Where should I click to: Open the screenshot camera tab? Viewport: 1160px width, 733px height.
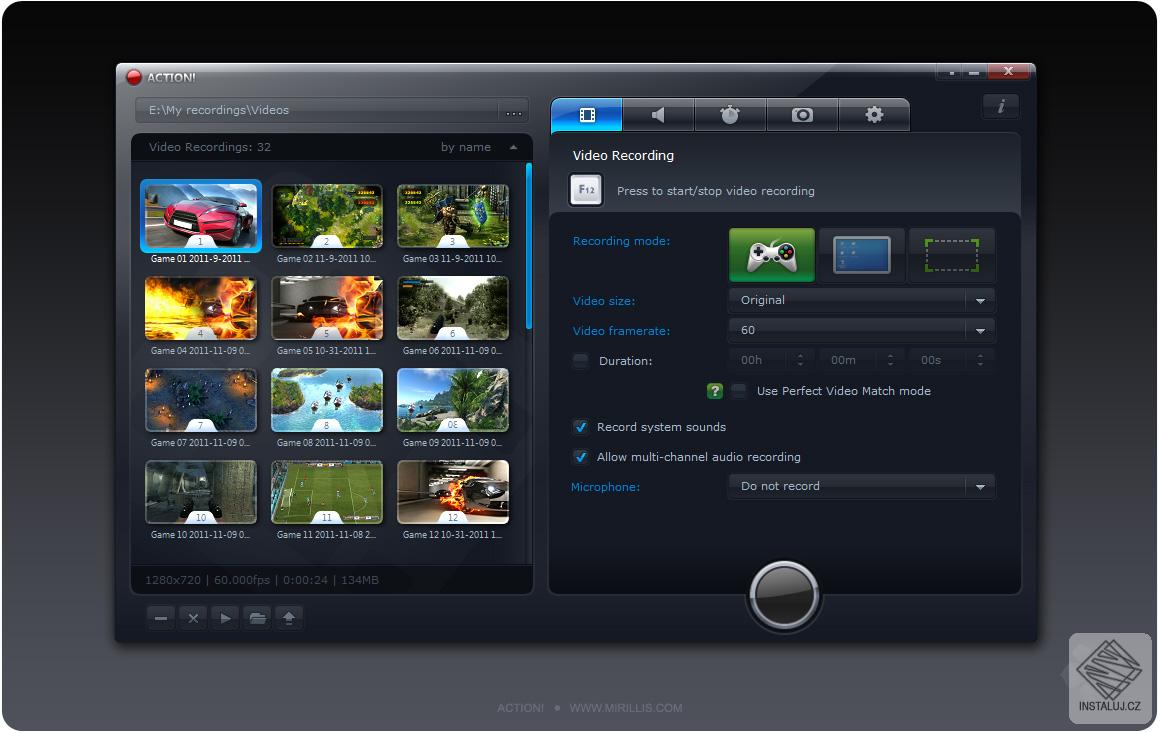tap(802, 115)
